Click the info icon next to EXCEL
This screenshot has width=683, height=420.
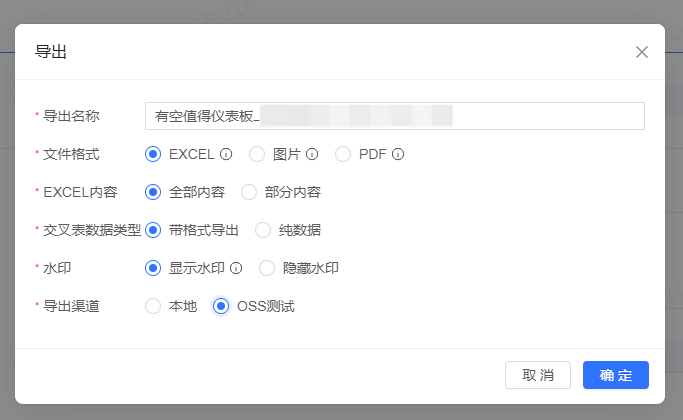click(x=226, y=154)
